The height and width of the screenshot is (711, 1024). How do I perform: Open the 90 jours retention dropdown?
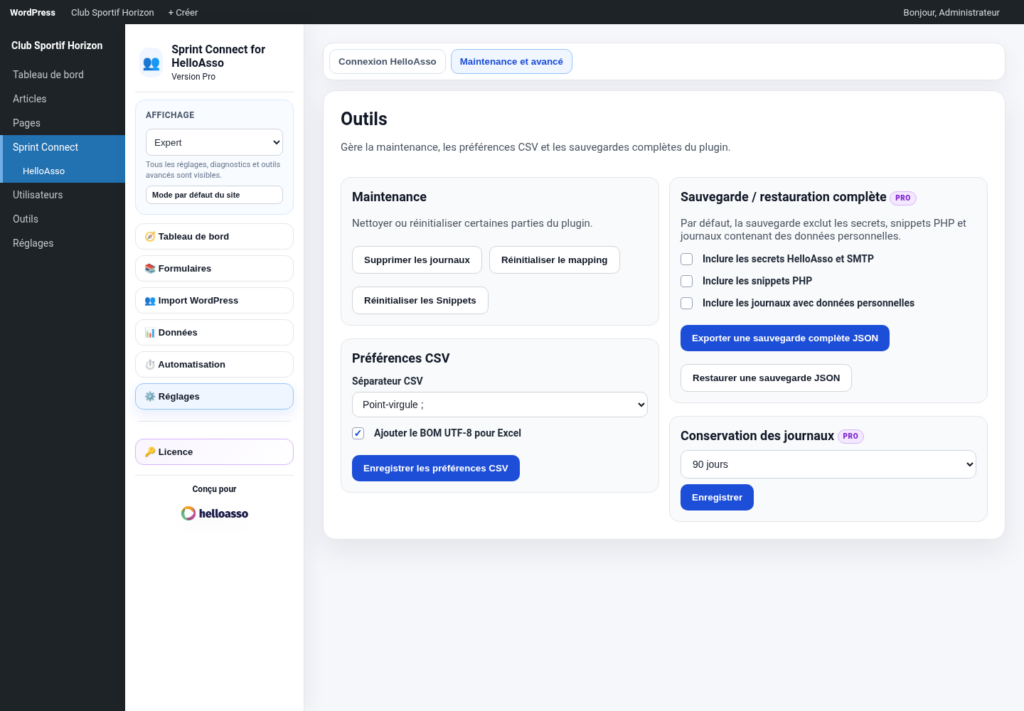(828, 464)
